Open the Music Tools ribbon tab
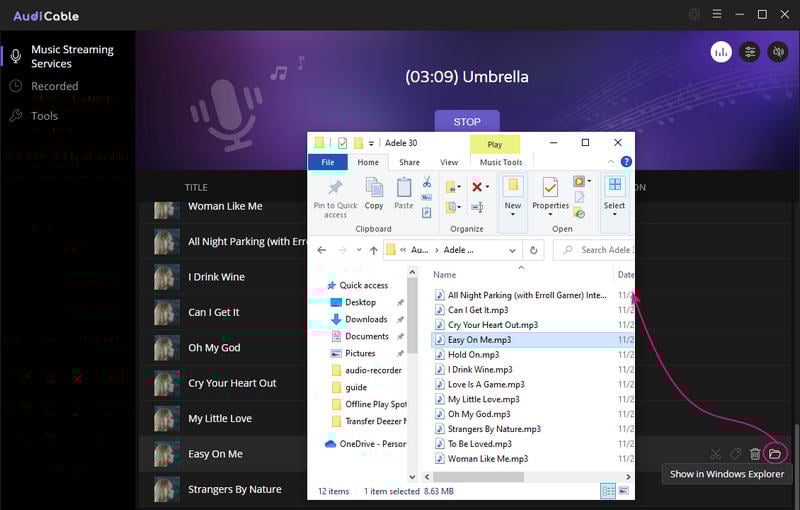800x510 pixels. tap(501, 162)
